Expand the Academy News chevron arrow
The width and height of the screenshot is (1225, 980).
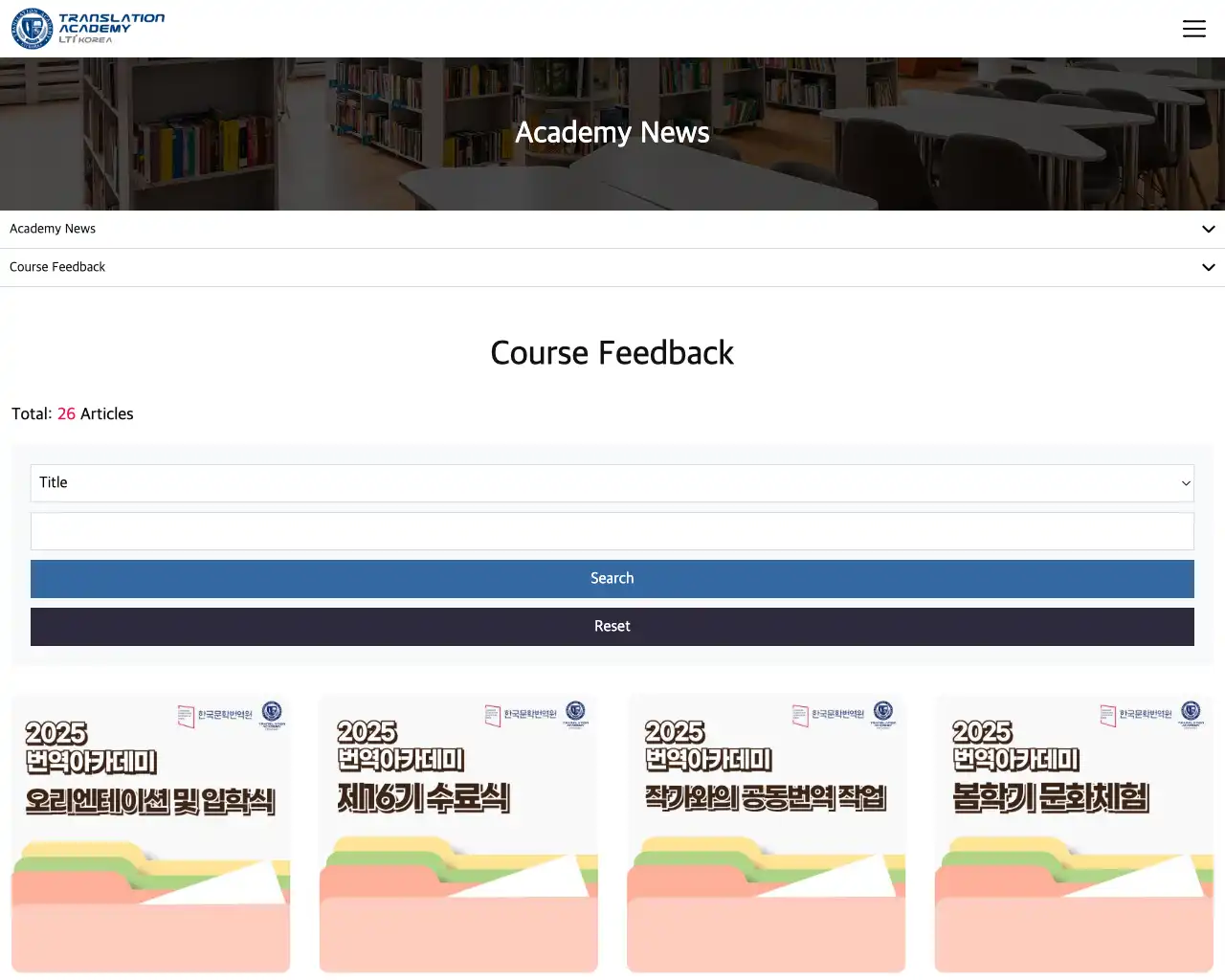pyautogui.click(x=1208, y=230)
